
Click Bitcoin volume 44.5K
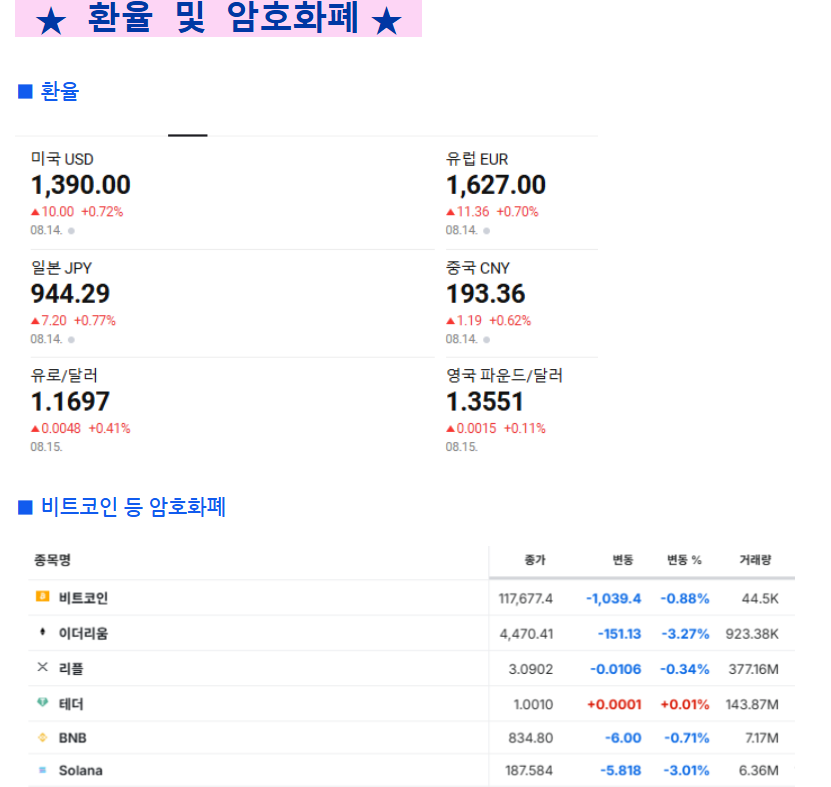760,598
